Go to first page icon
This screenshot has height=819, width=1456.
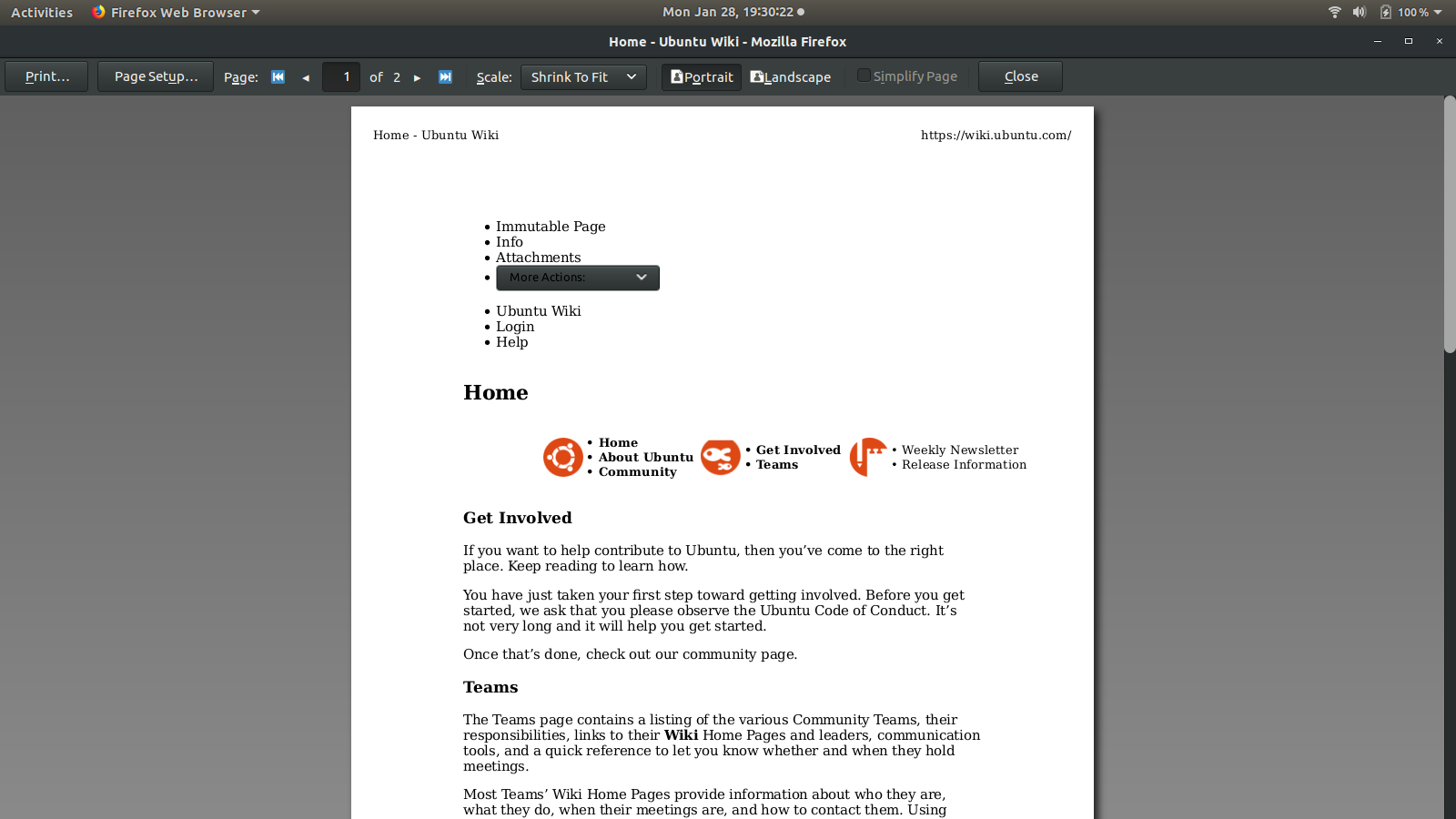point(278,77)
